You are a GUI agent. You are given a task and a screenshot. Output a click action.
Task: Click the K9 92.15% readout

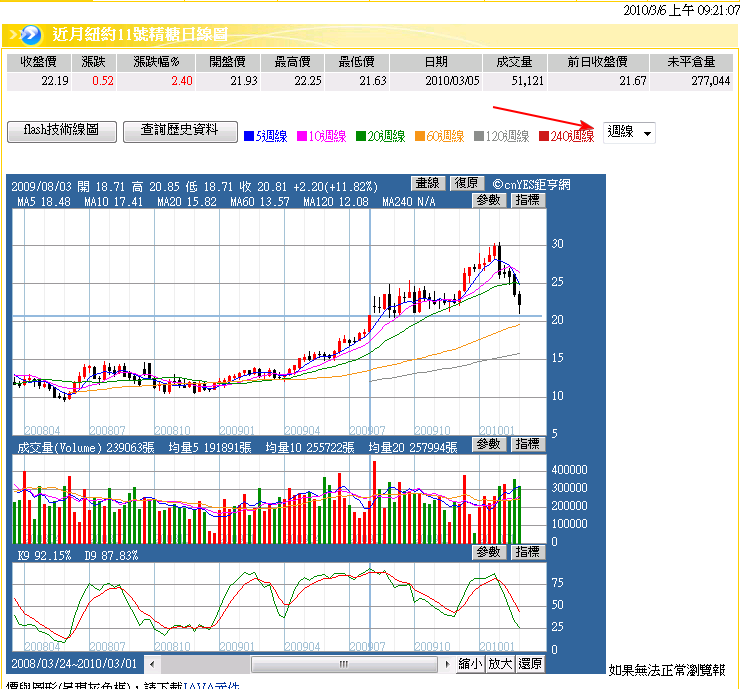(x=44, y=556)
